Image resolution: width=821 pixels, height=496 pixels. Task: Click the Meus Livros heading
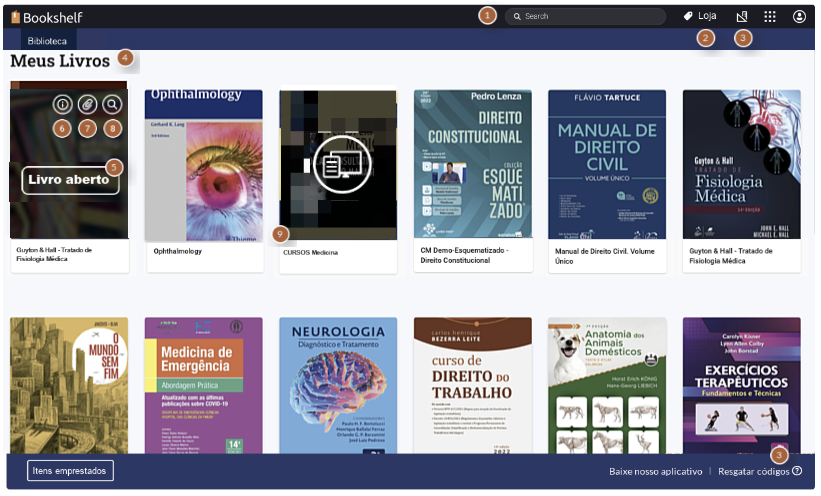tap(60, 61)
